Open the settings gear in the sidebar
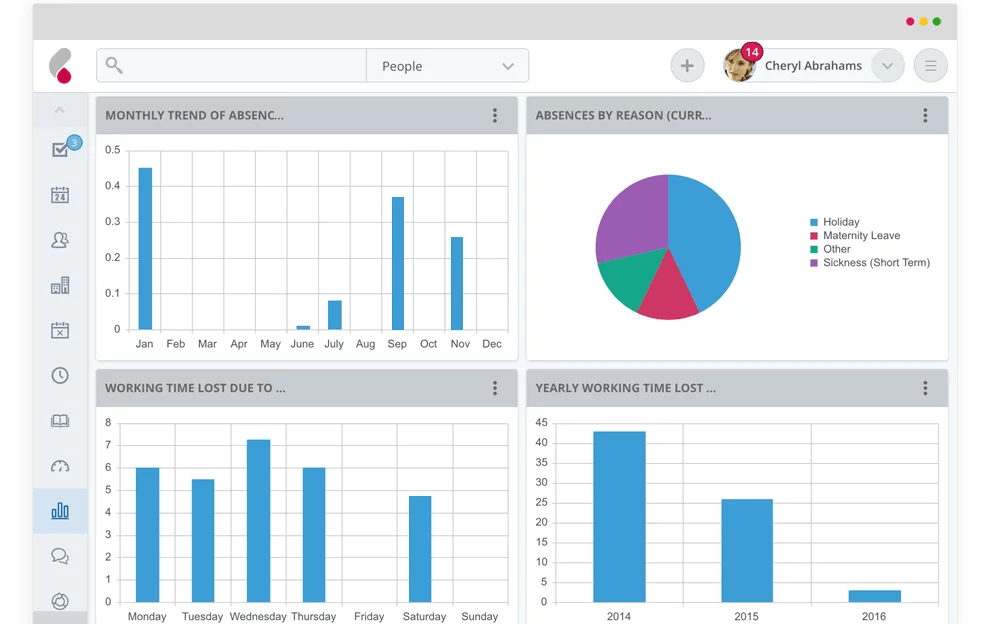The height and width of the screenshot is (624, 993). 60,601
